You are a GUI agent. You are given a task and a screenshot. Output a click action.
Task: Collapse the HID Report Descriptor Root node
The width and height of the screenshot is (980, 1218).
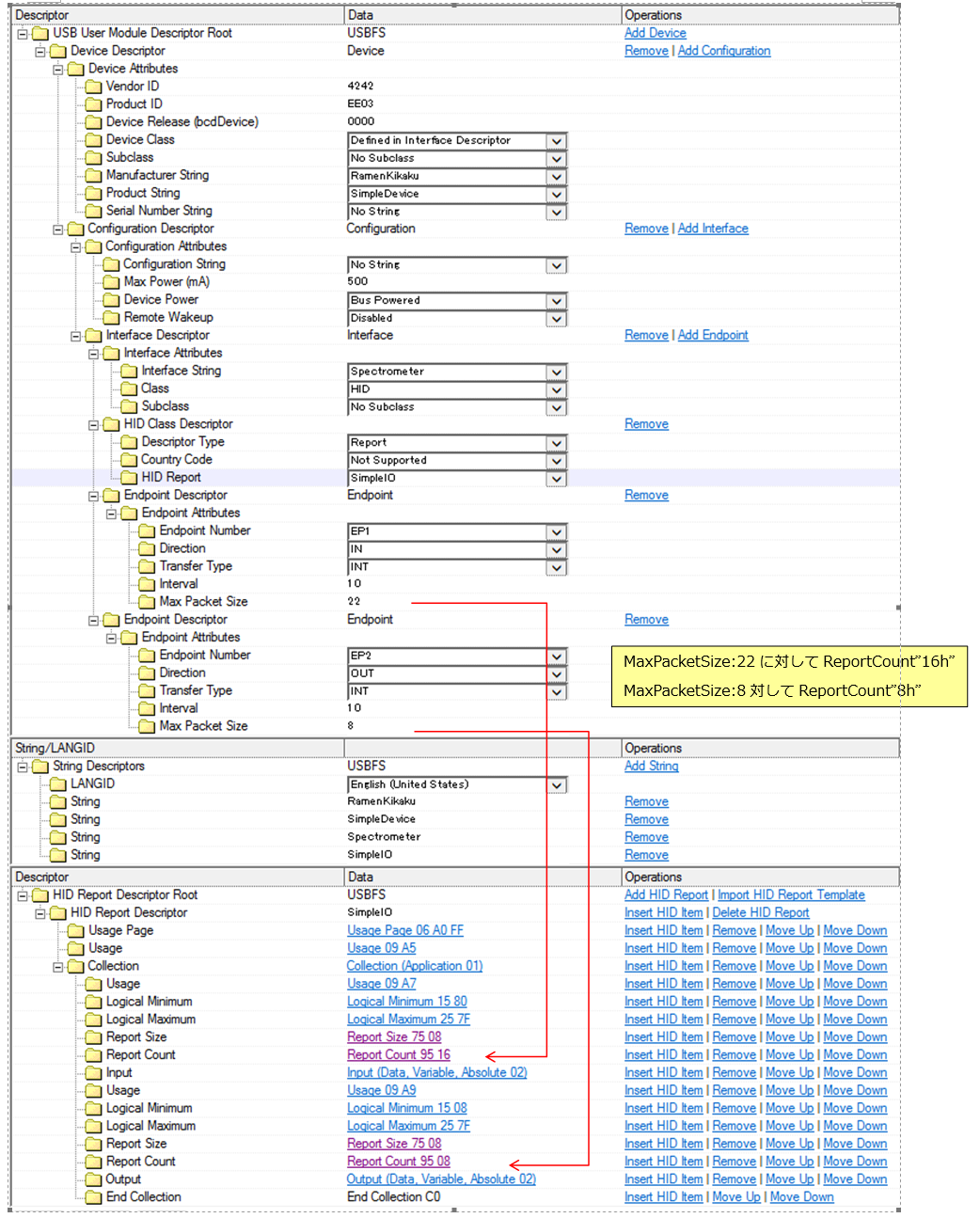click(x=23, y=895)
